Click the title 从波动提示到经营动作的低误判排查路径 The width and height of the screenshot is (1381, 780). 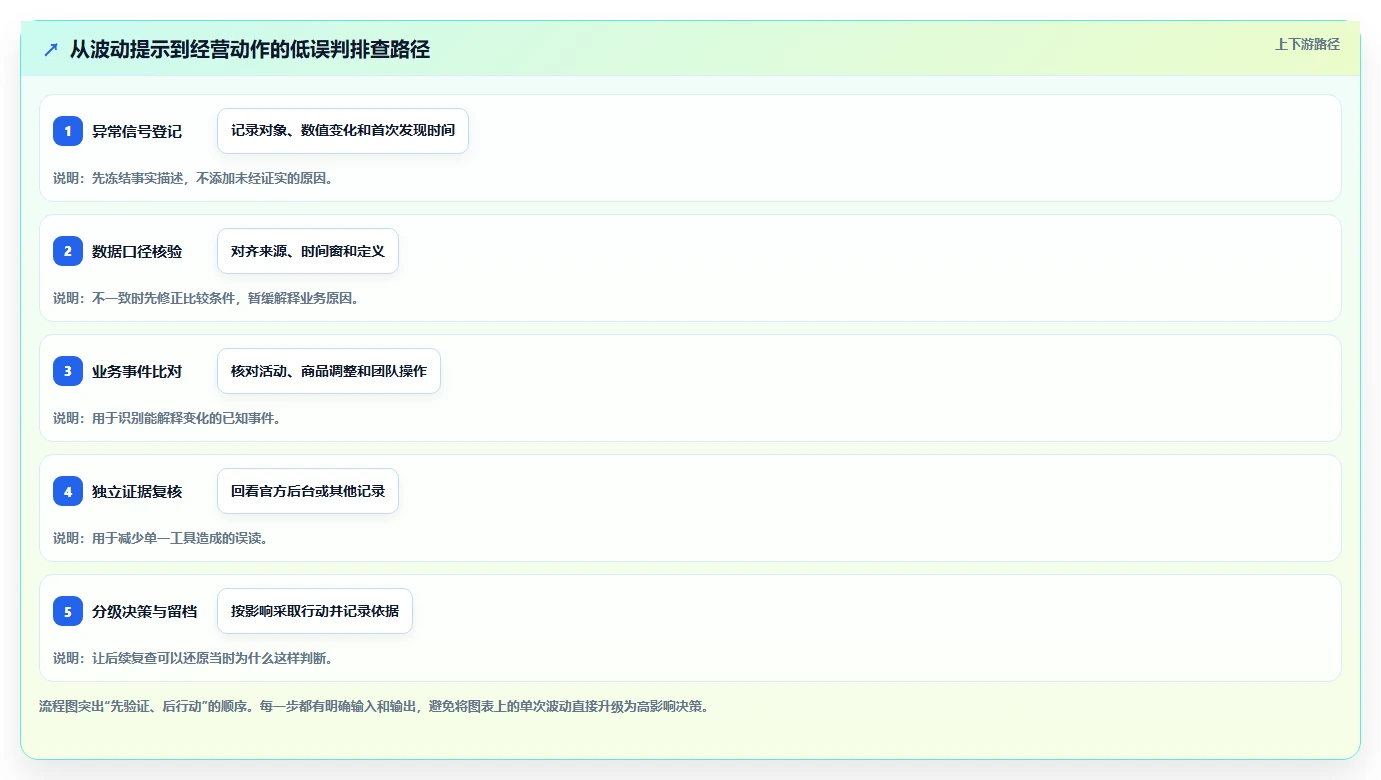(250, 49)
